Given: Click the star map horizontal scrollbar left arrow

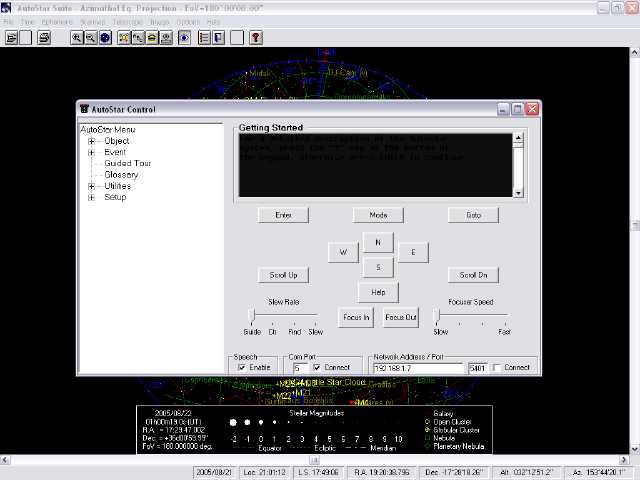Looking at the screenshot, I should [5, 460].
